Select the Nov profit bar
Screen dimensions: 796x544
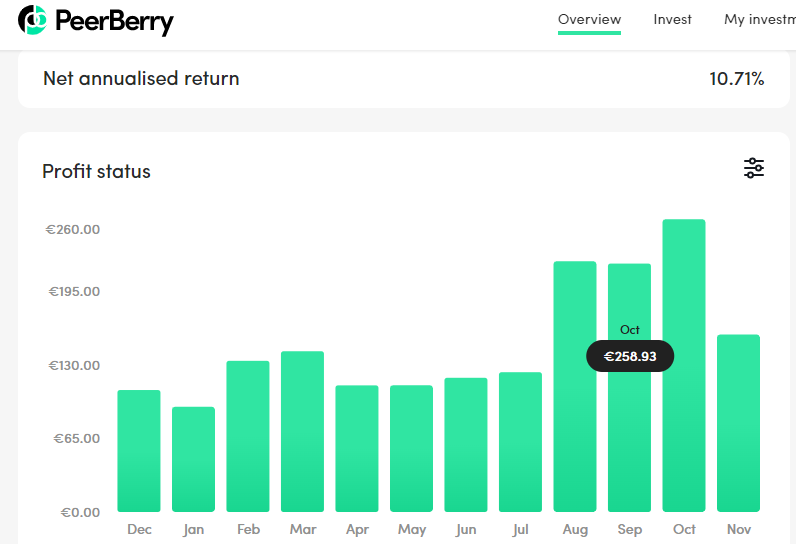coord(739,423)
